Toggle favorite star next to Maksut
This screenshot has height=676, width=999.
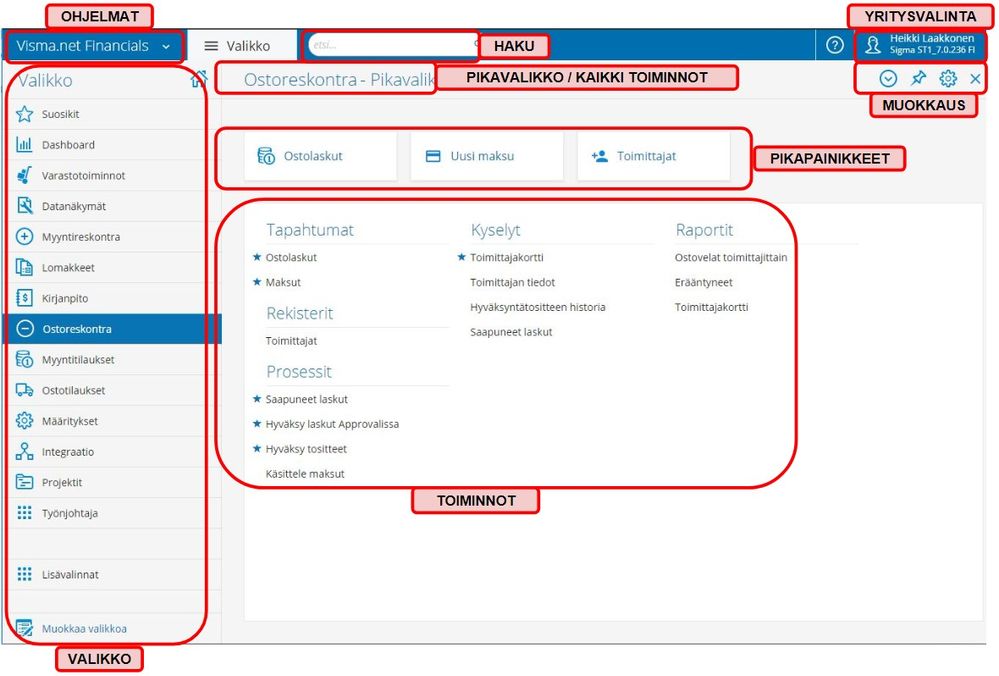coord(257,282)
